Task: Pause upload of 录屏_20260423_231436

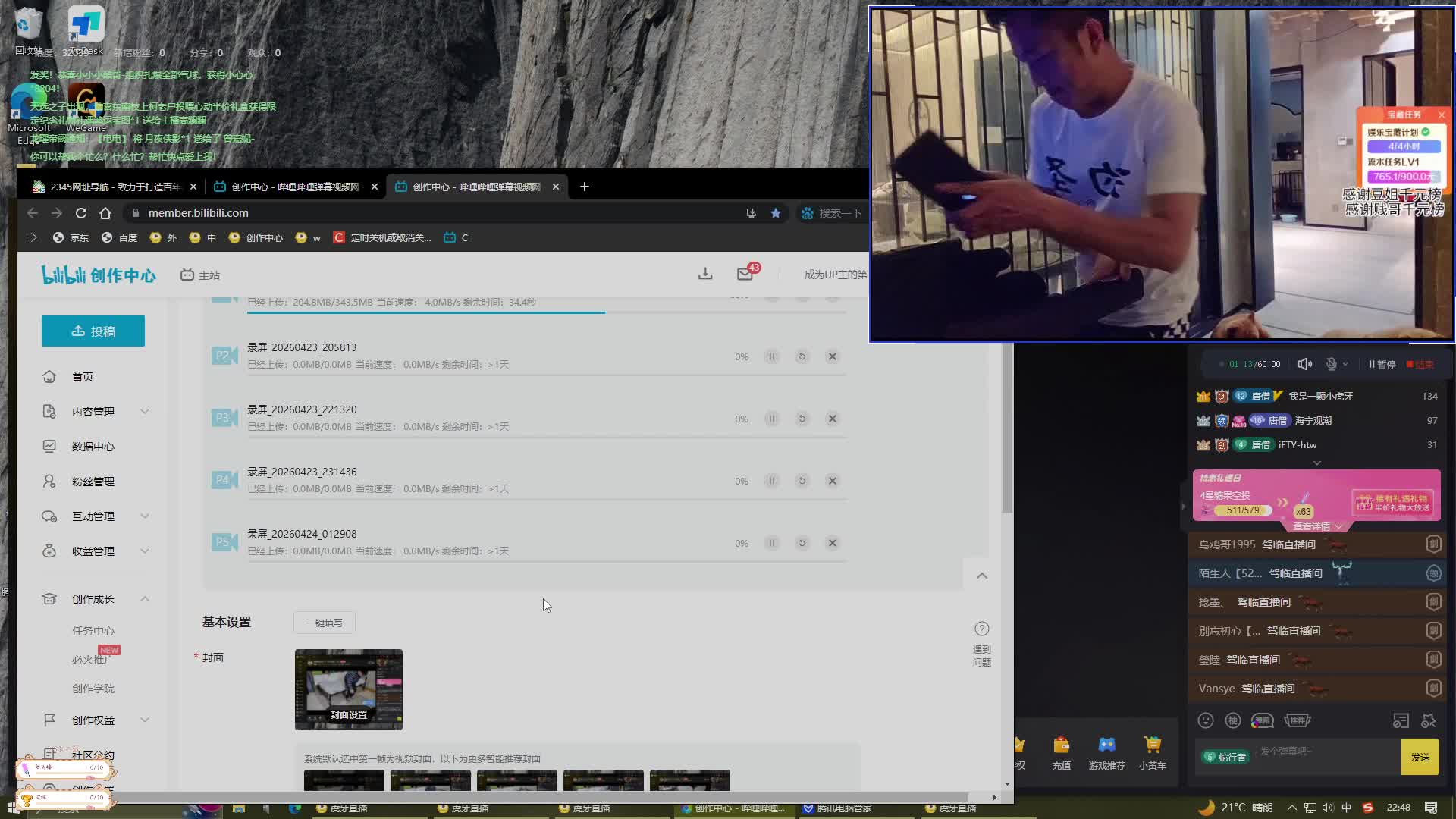Action: coord(771,481)
